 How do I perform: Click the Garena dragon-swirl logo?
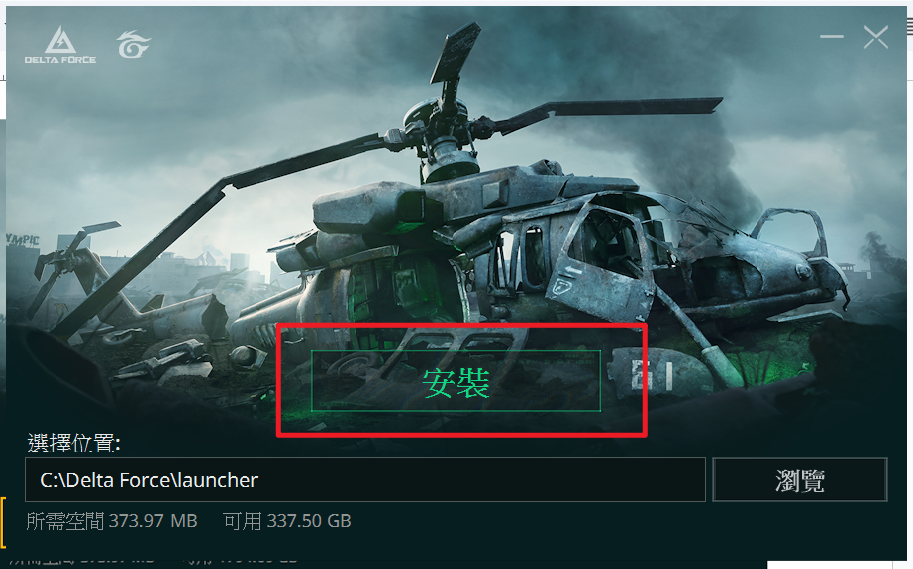click(133, 44)
